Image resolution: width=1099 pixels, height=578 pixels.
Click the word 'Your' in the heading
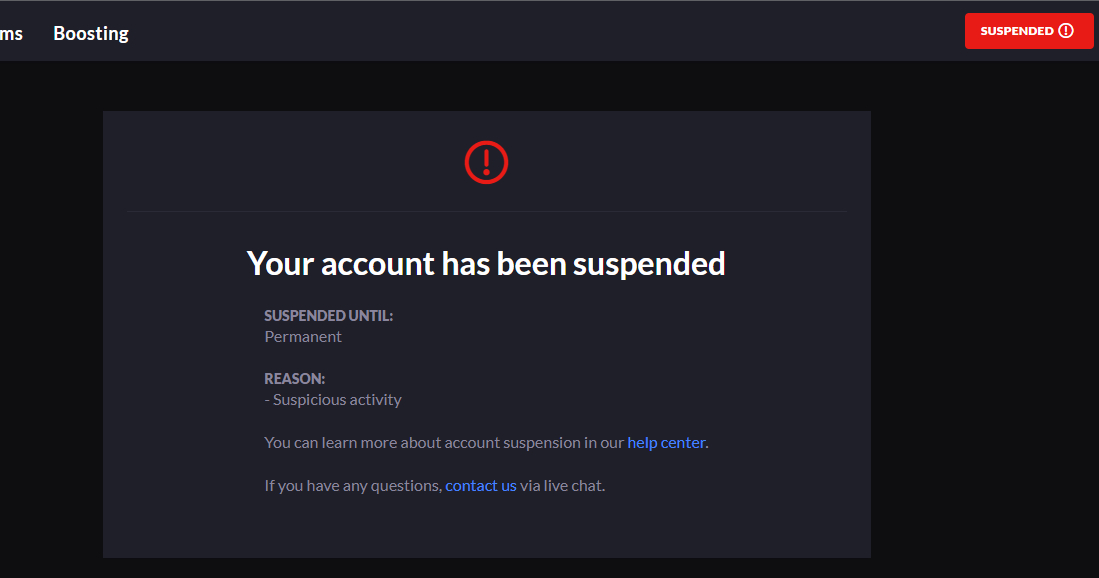(x=280, y=264)
